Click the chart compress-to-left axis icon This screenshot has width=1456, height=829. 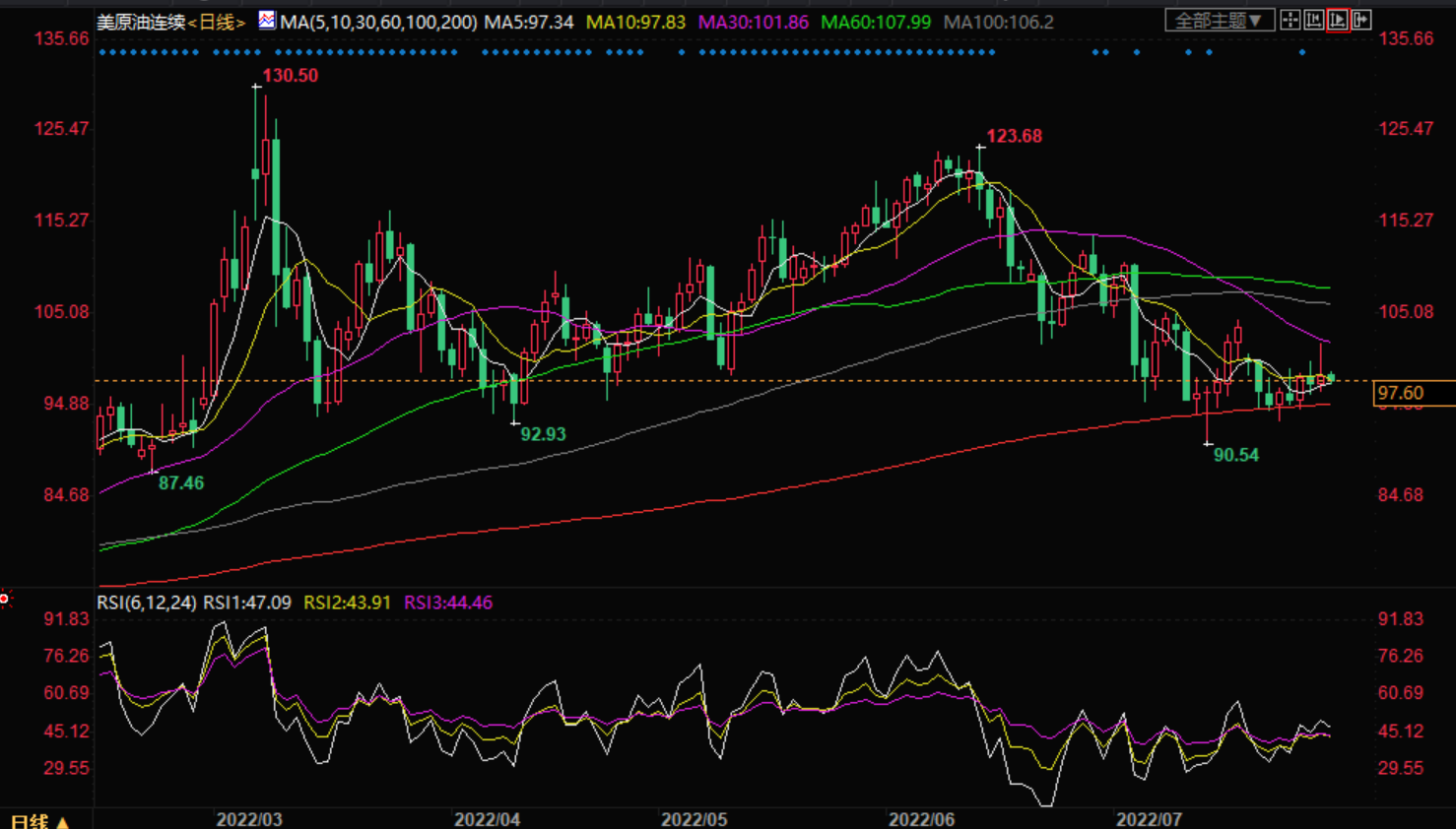tap(1313, 21)
